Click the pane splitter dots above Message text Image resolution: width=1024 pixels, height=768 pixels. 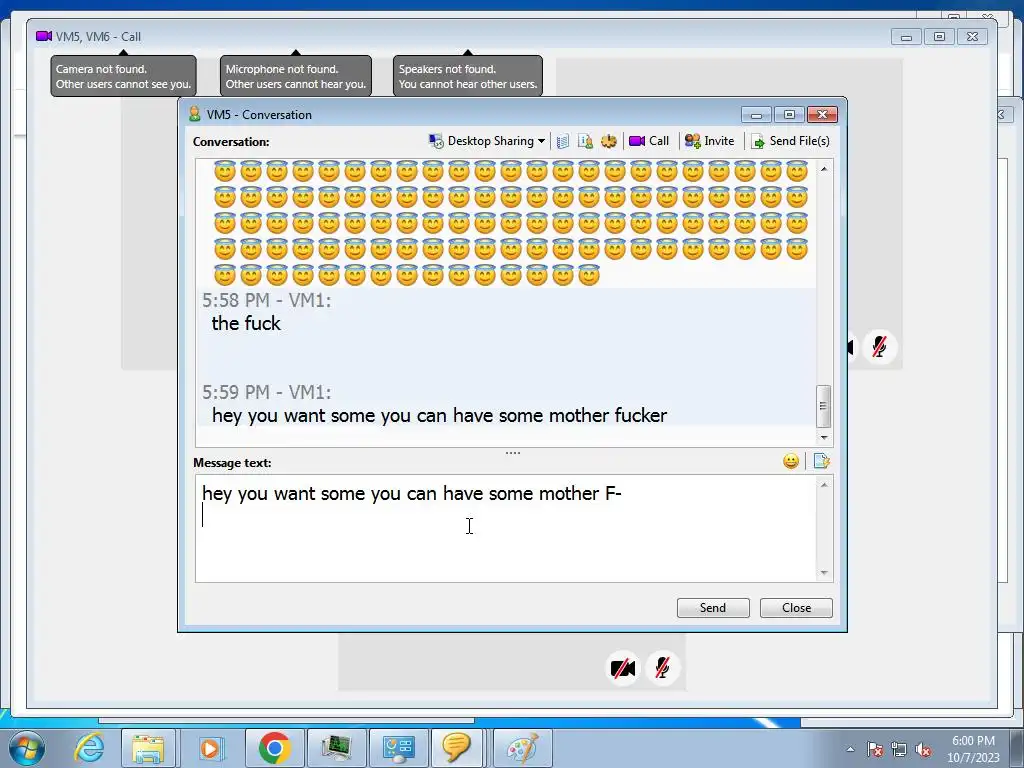pos(513,453)
